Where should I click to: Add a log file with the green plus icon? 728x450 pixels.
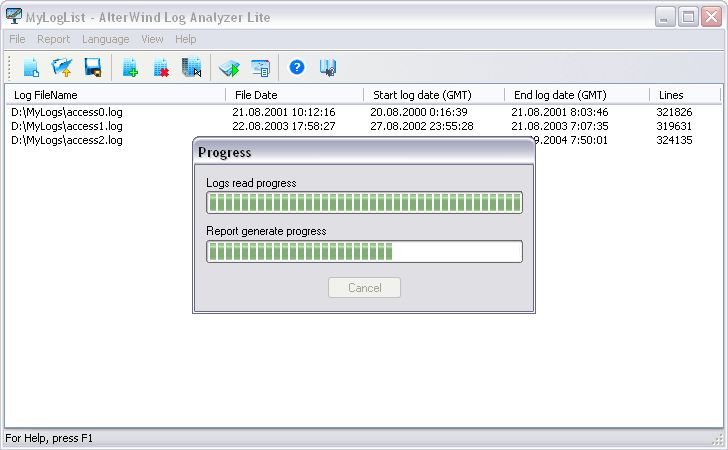[130, 68]
